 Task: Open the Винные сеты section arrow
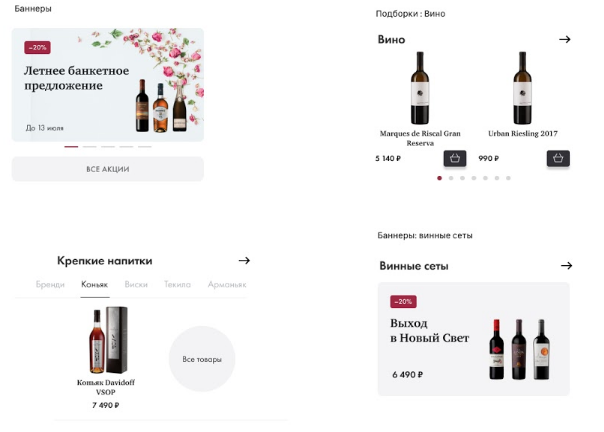coord(566,266)
